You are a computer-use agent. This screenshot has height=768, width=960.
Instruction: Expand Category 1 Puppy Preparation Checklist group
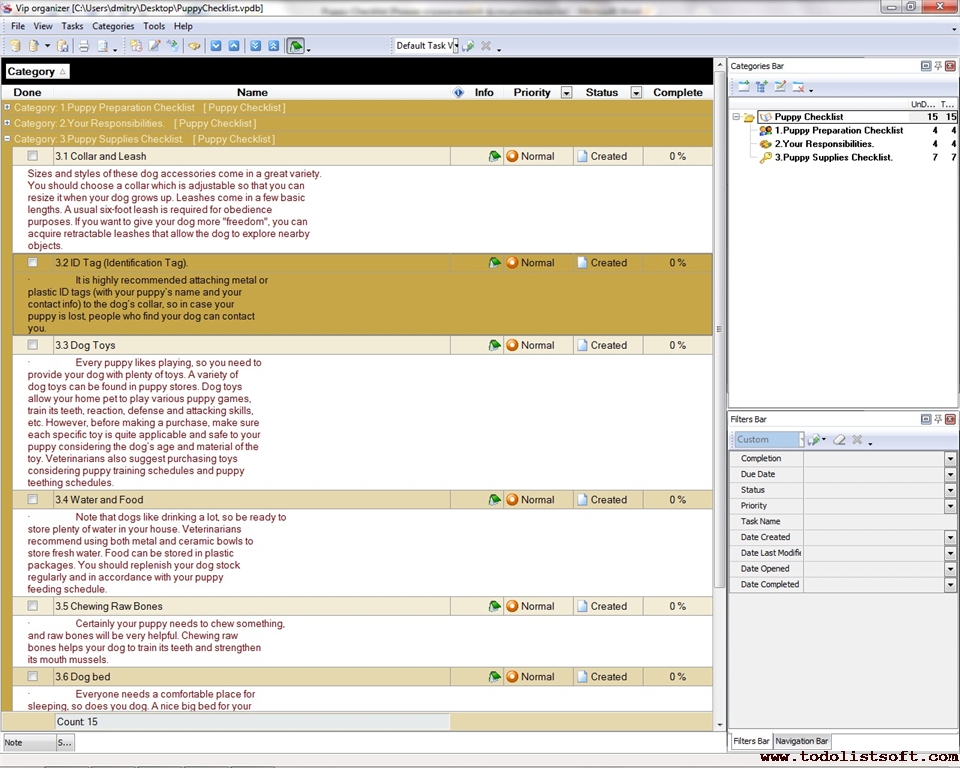8,107
